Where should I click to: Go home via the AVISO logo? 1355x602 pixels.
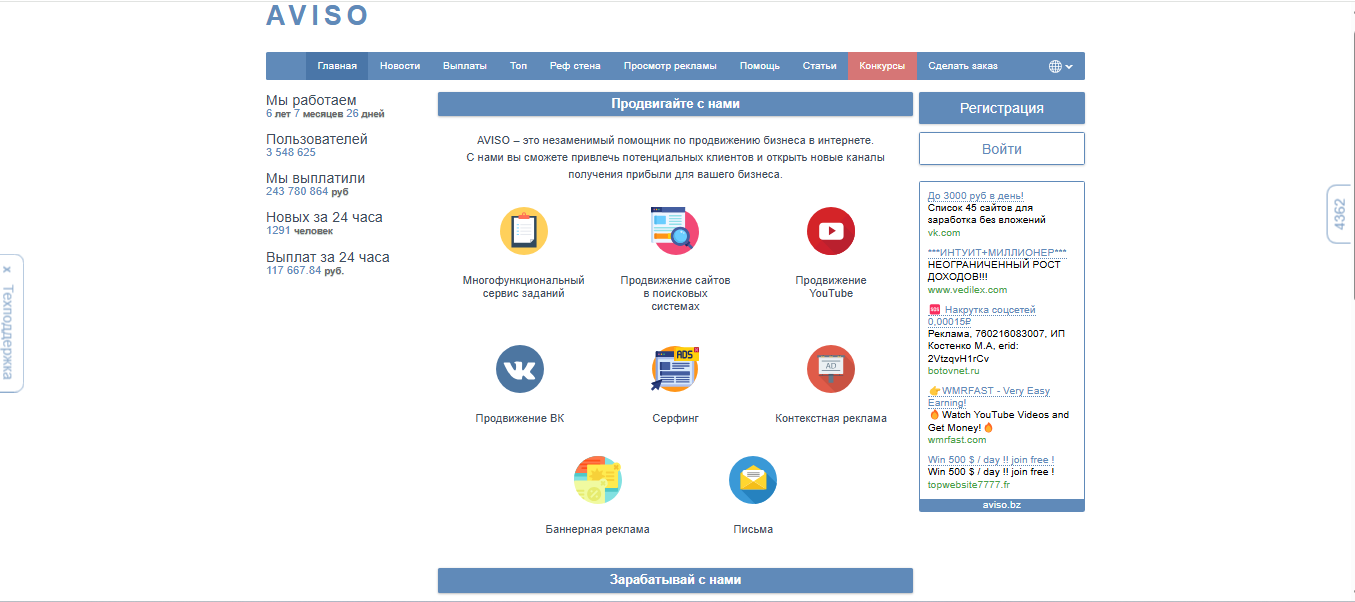[x=318, y=15]
